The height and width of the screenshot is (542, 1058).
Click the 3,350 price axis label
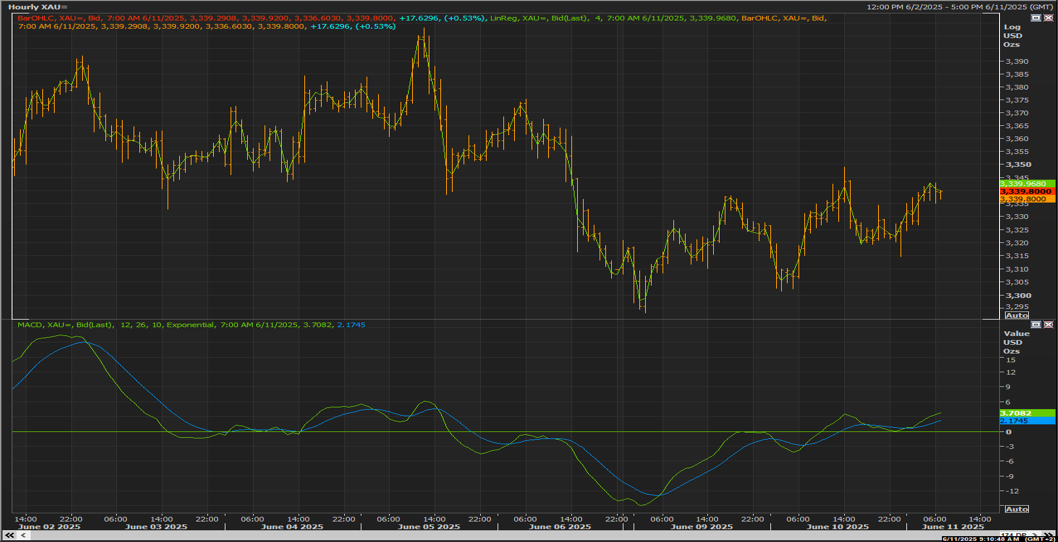(x=1016, y=165)
